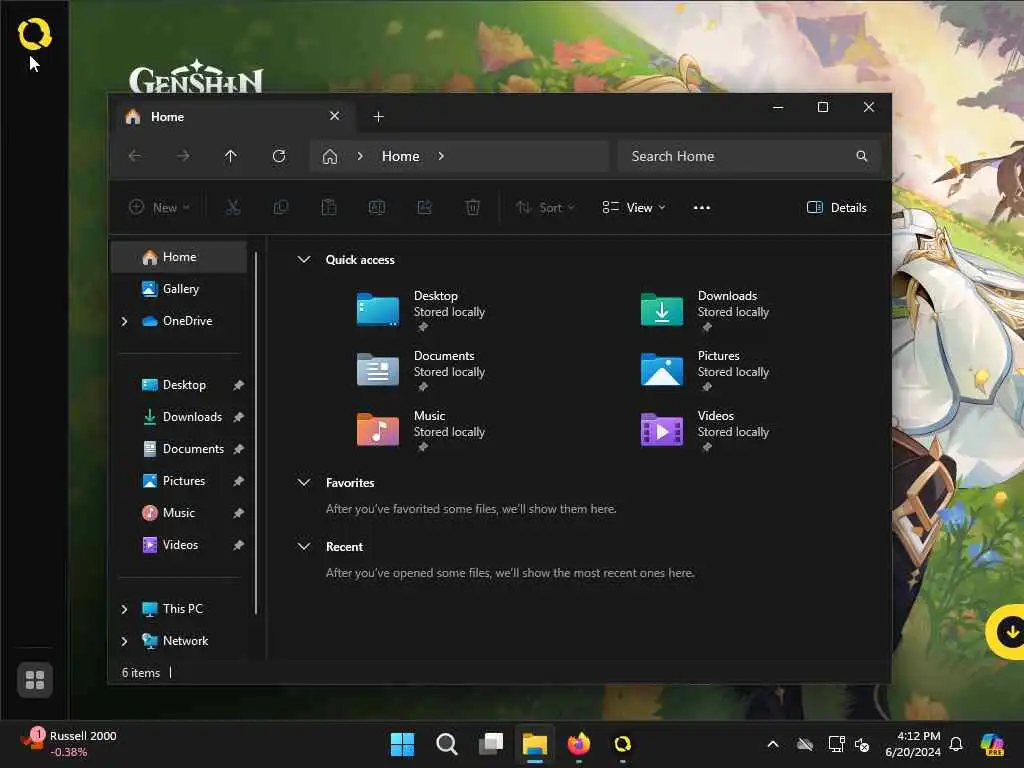Click navigation pane scrollbar

pyautogui.click(x=256, y=434)
